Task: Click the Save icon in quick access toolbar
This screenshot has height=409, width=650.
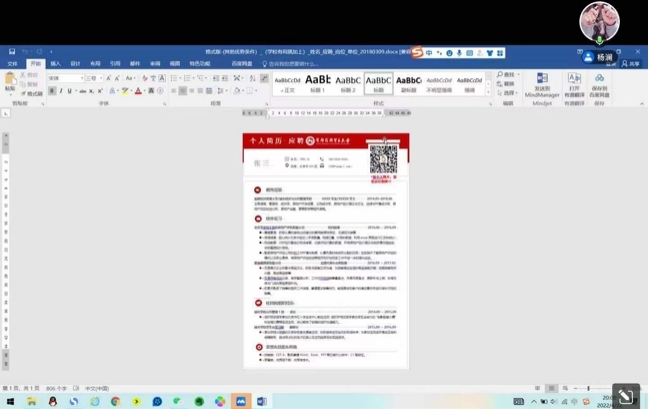Action: click(12, 52)
